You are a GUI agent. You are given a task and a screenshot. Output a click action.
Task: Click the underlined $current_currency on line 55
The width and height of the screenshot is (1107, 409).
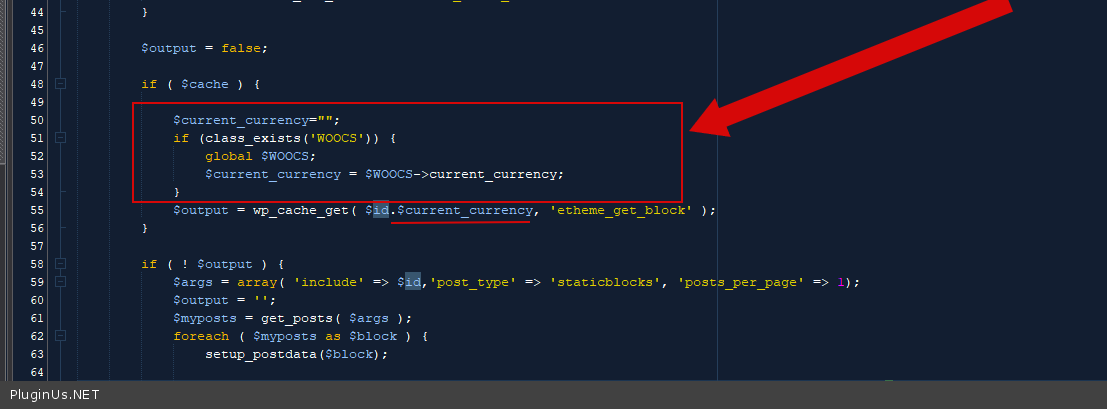click(465, 210)
